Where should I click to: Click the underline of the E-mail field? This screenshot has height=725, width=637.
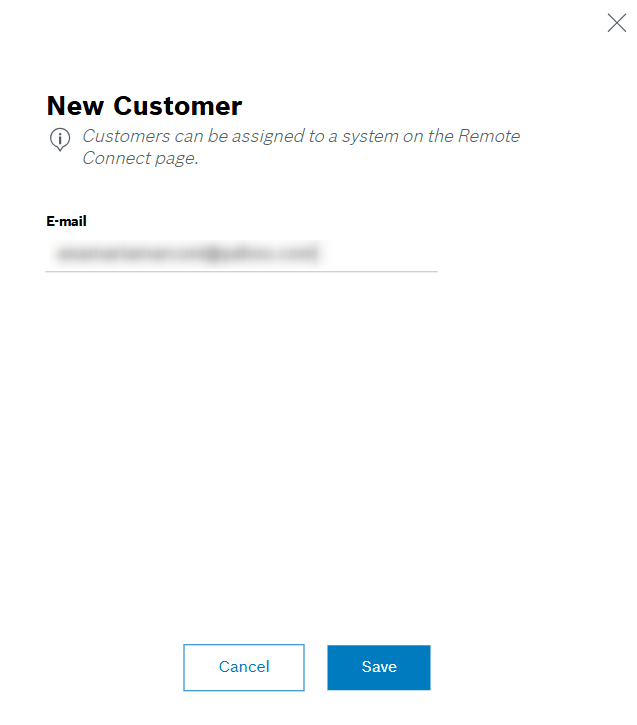pyautogui.click(x=241, y=271)
